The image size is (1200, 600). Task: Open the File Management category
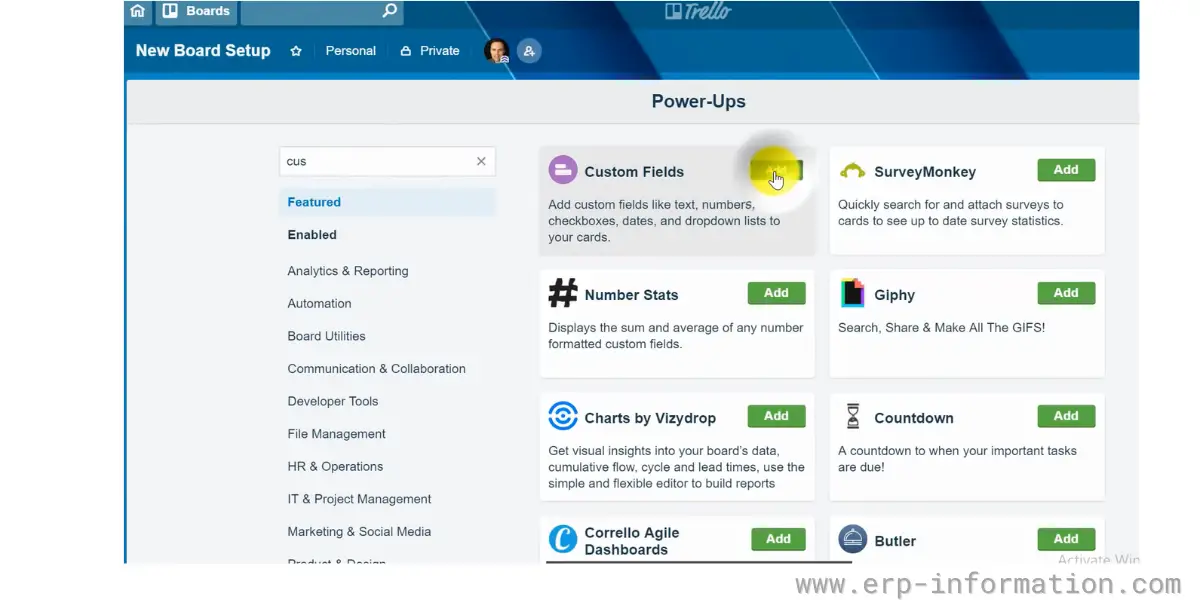(x=336, y=434)
